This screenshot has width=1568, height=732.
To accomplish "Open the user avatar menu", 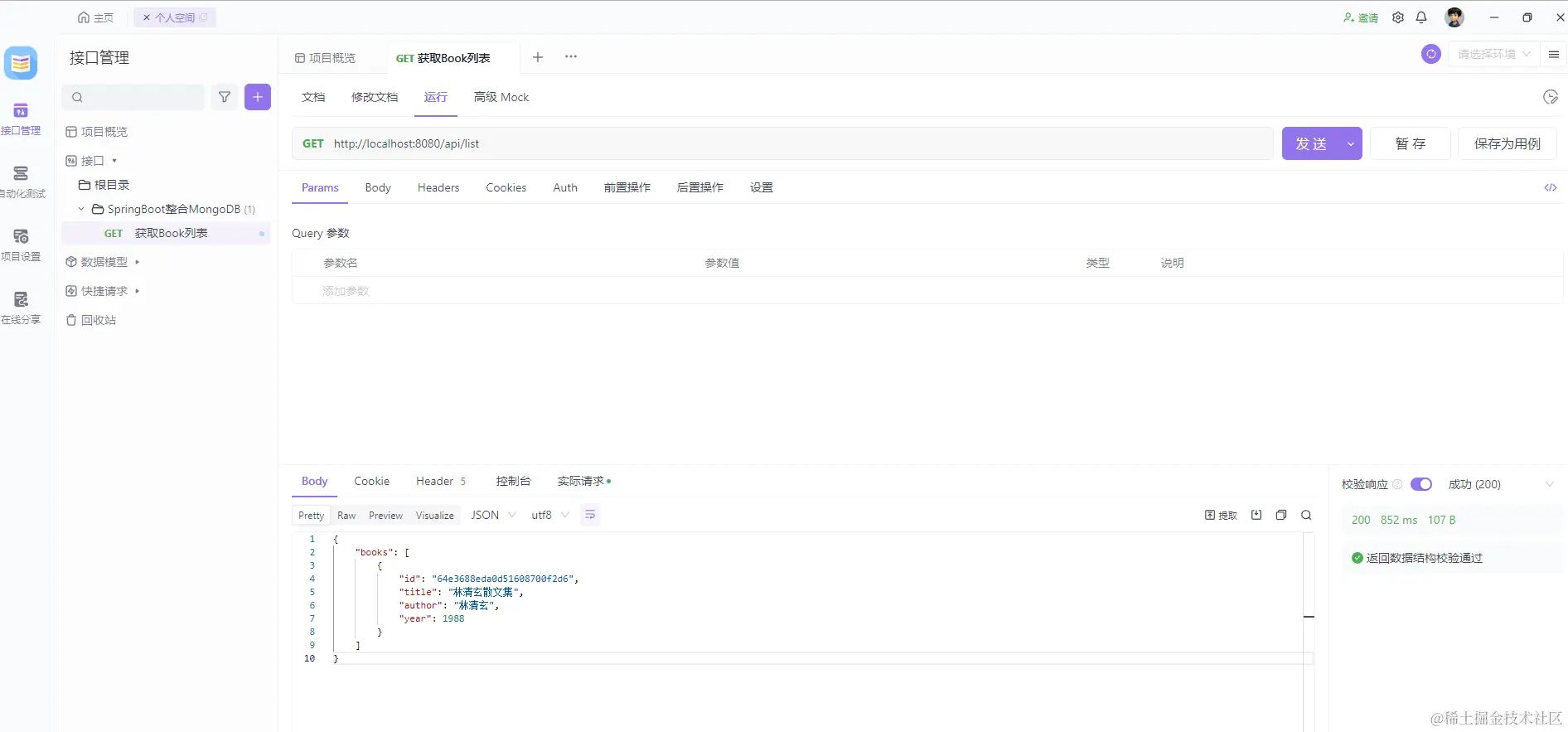I will (x=1454, y=17).
